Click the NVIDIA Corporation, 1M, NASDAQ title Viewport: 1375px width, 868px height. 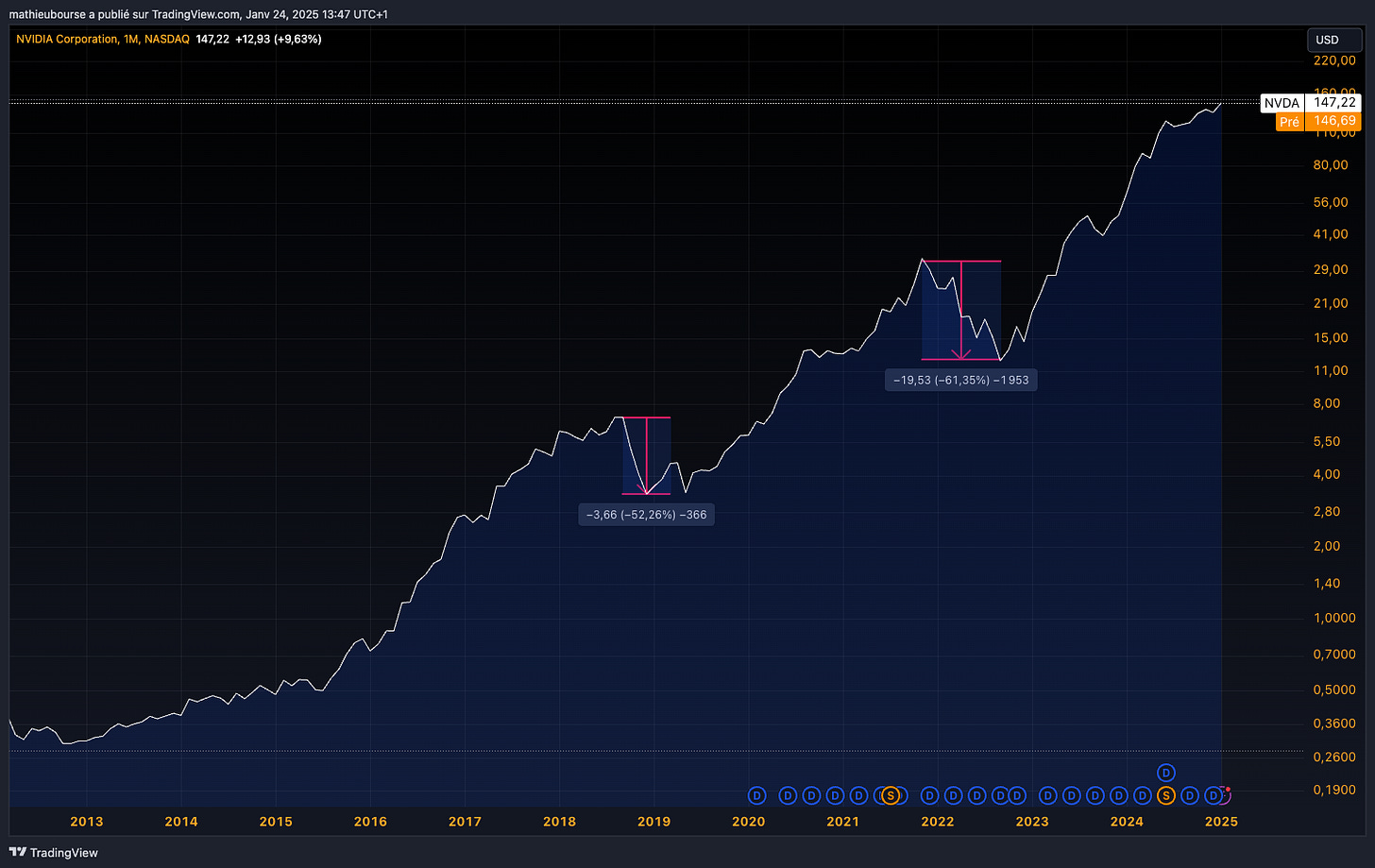tap(103, 39)
